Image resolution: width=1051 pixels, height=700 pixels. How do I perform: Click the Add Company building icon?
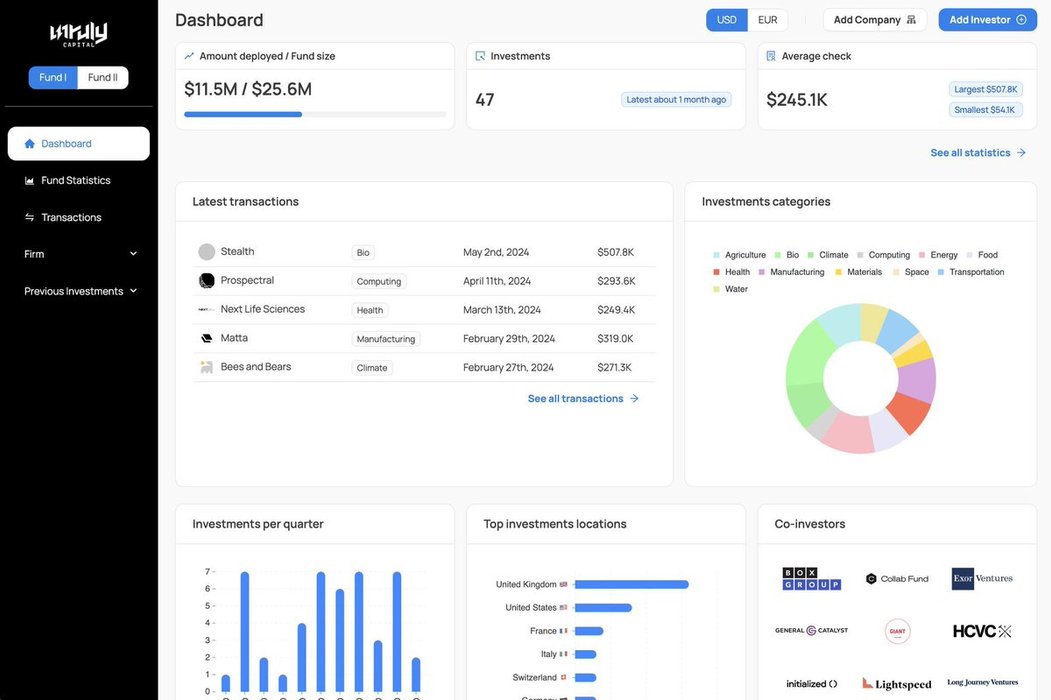[911, 20]
